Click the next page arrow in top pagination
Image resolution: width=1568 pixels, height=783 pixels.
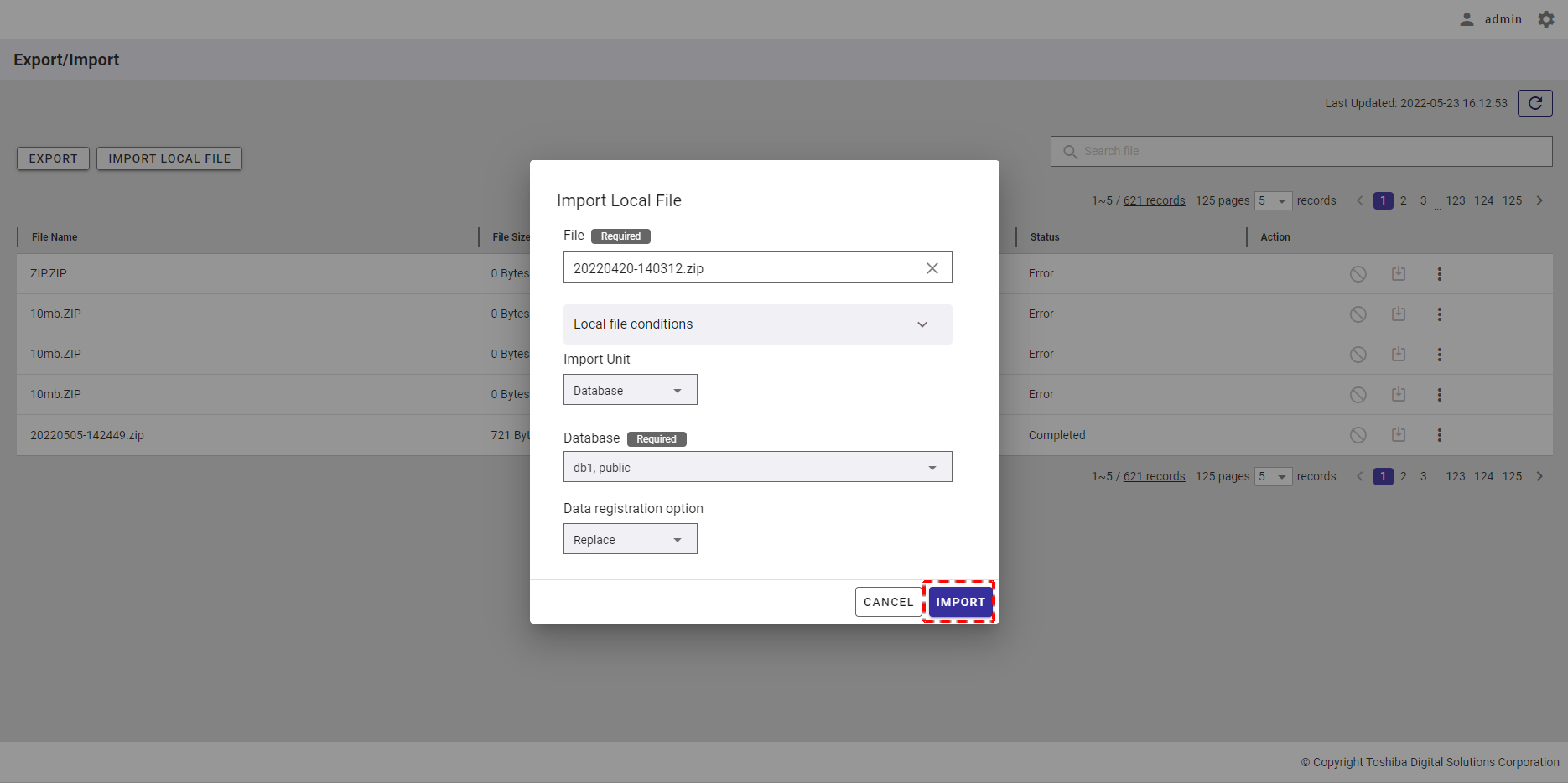pos(1539,200)
